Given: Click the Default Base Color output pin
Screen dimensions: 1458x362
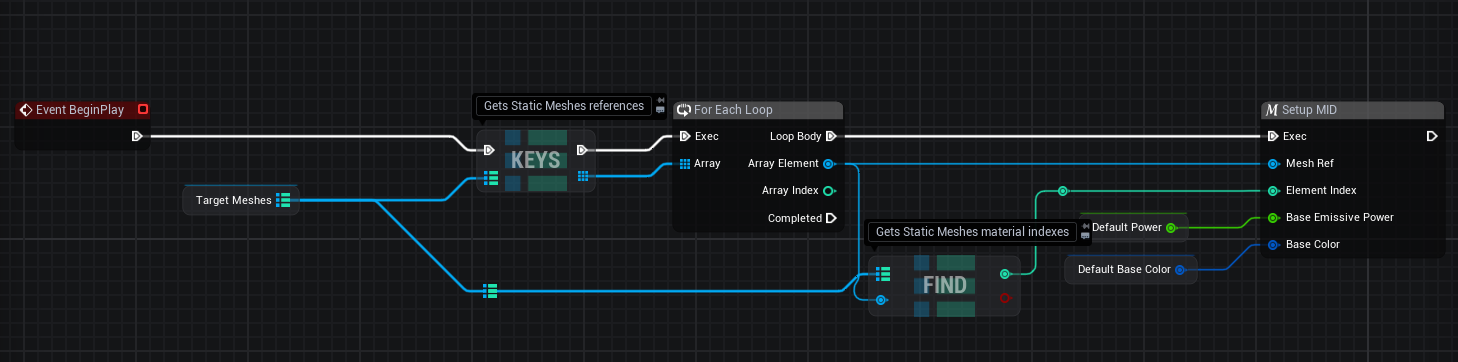Looking at the screenshot, I should pyautogui.click(x=1180, y=269).
